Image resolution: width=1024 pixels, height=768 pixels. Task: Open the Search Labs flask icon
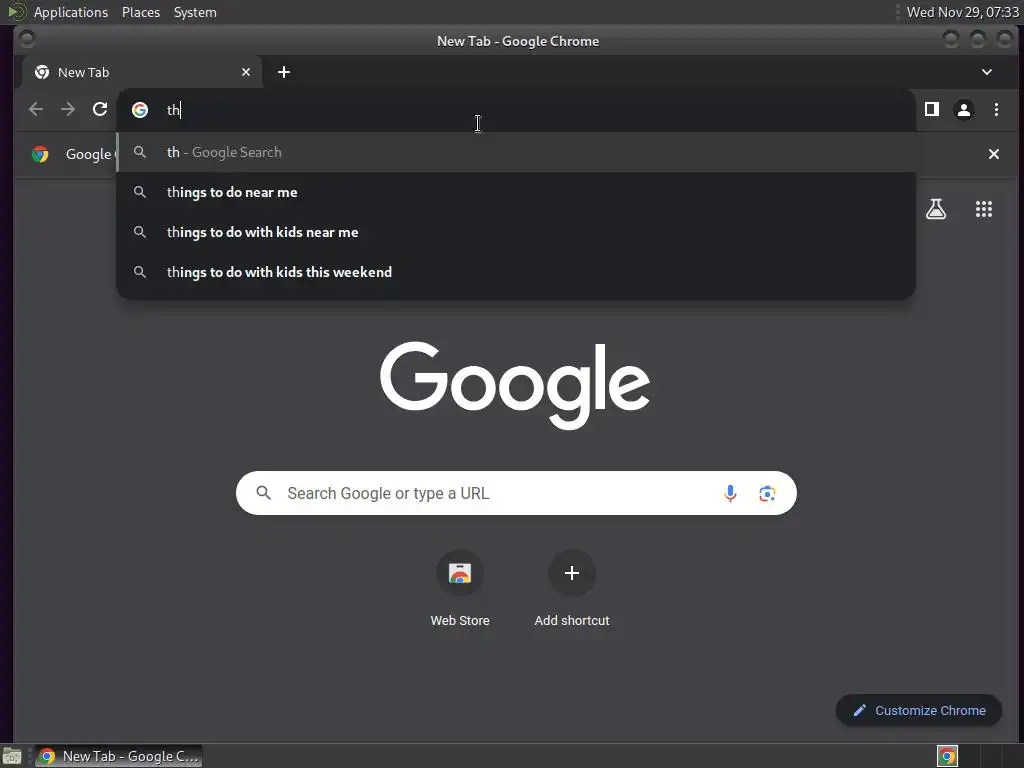pos(936,209)
